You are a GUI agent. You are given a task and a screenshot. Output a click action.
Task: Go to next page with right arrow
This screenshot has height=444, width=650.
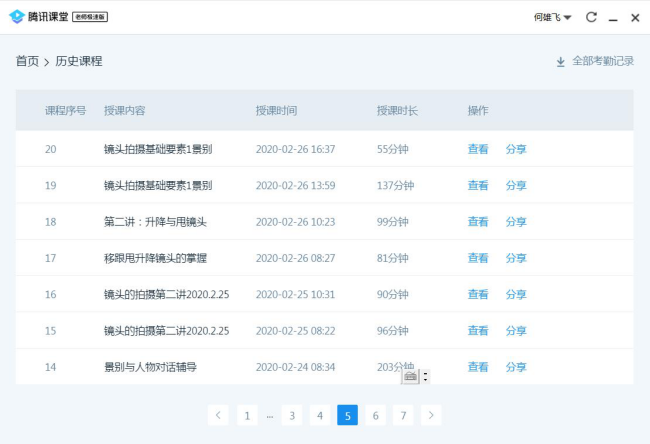click(431, 415)
